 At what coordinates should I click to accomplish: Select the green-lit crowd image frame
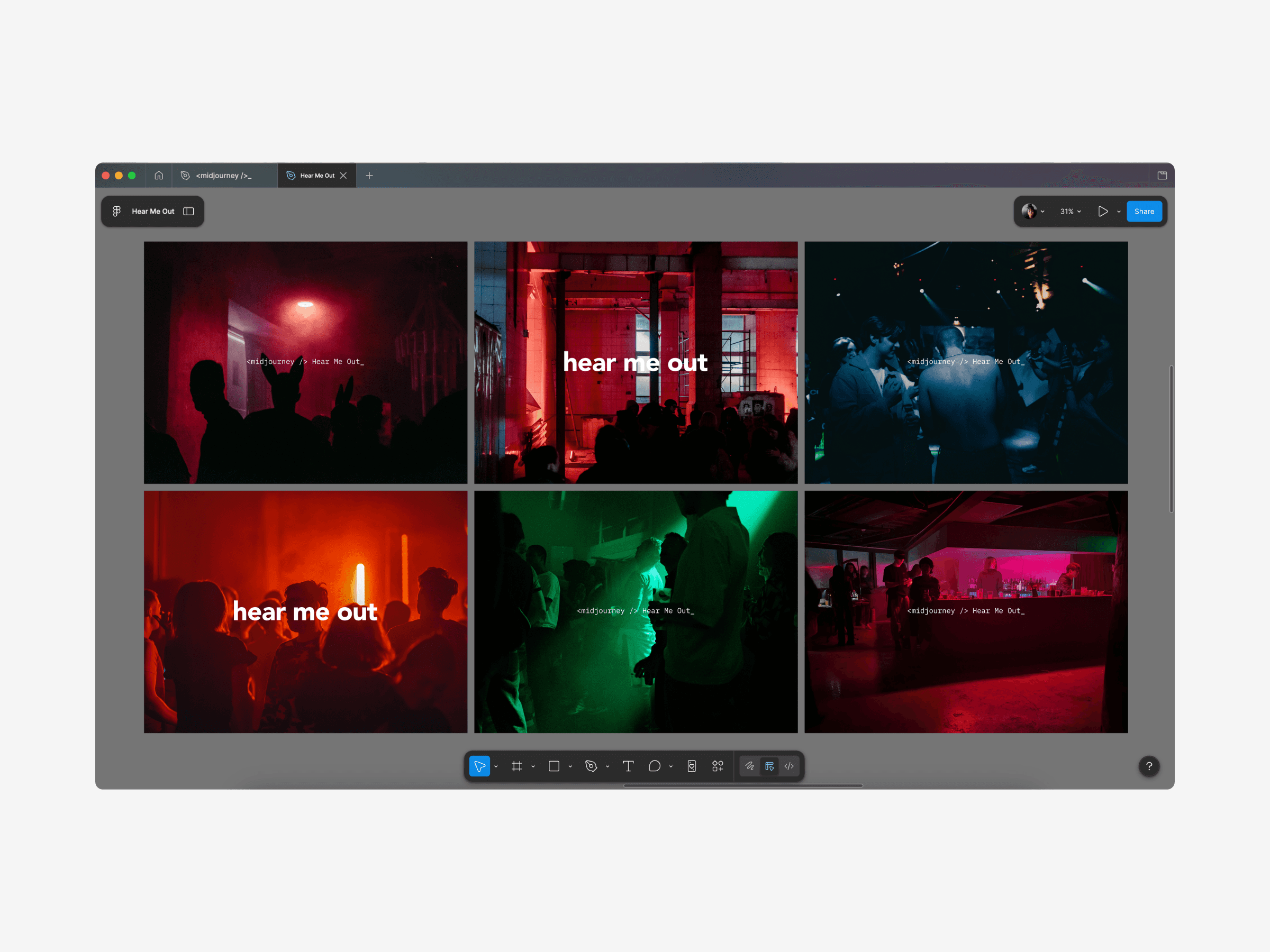click(x=636, y=660)
